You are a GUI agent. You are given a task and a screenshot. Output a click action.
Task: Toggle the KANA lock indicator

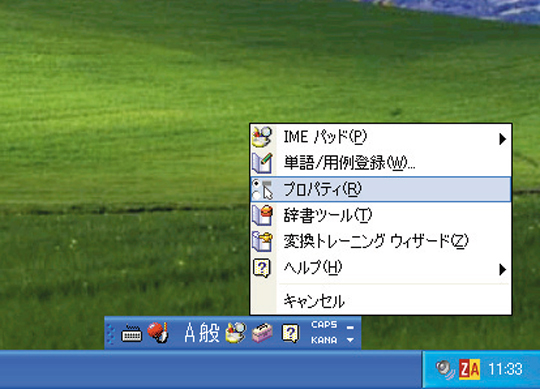tap(324, 340)
